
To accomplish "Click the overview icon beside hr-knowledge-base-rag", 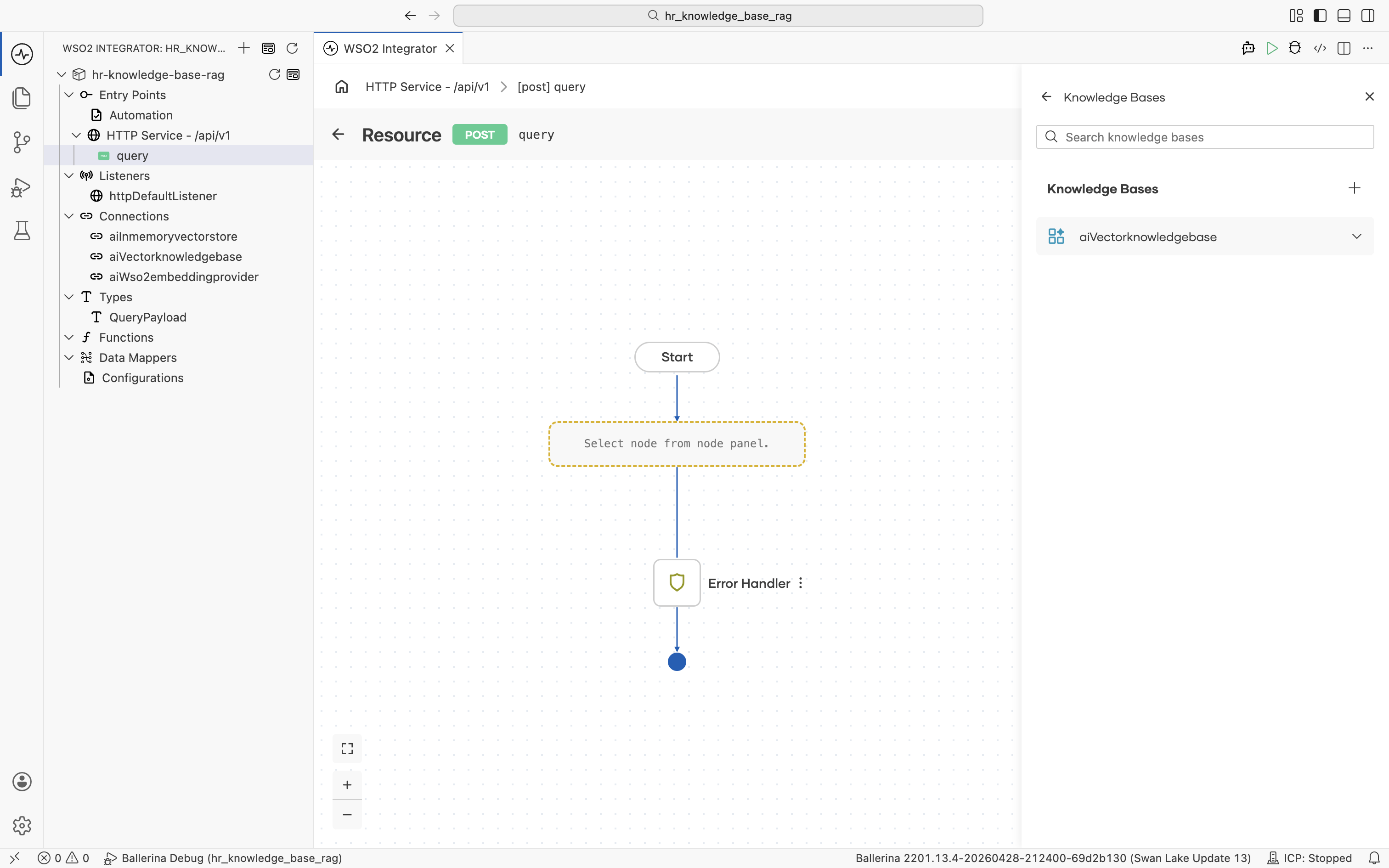I will click(294, 74).
